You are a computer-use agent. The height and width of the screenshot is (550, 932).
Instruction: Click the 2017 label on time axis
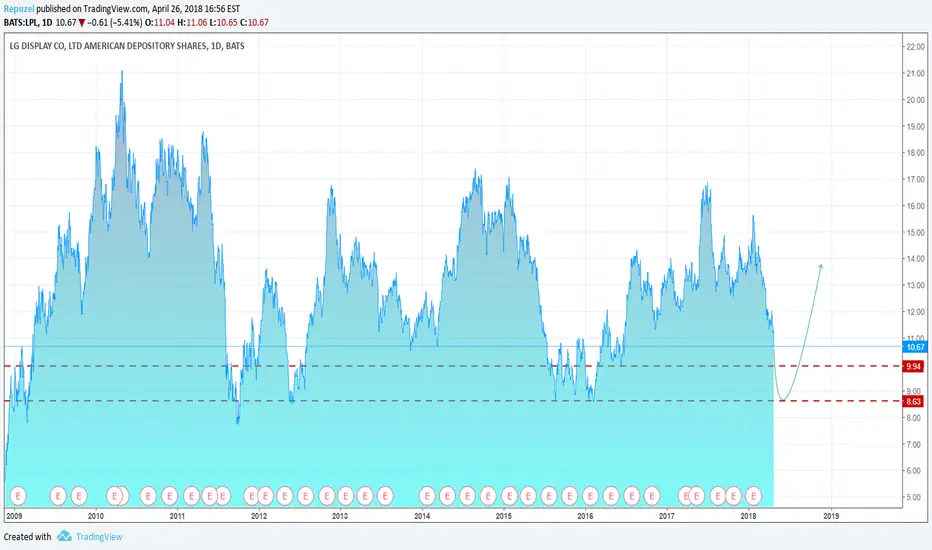[667, 516]
